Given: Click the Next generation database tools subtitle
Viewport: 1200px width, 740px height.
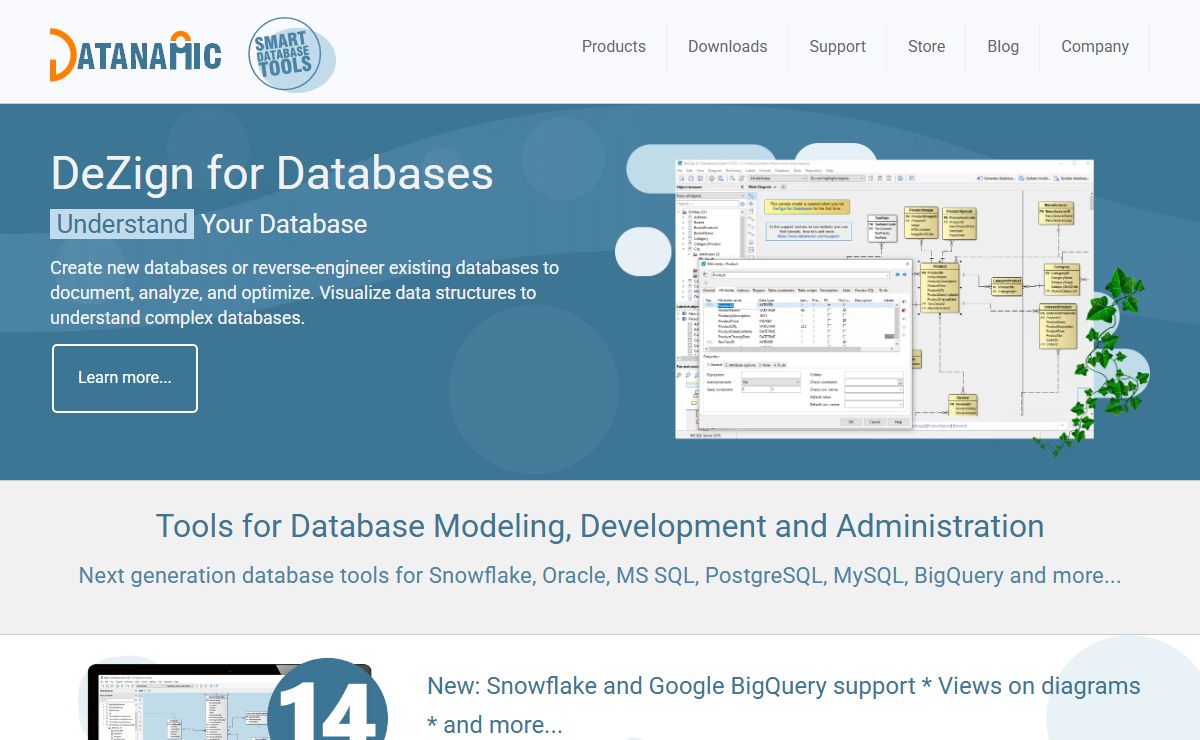Looking at the screenshot, I should (x=600, y=576).
